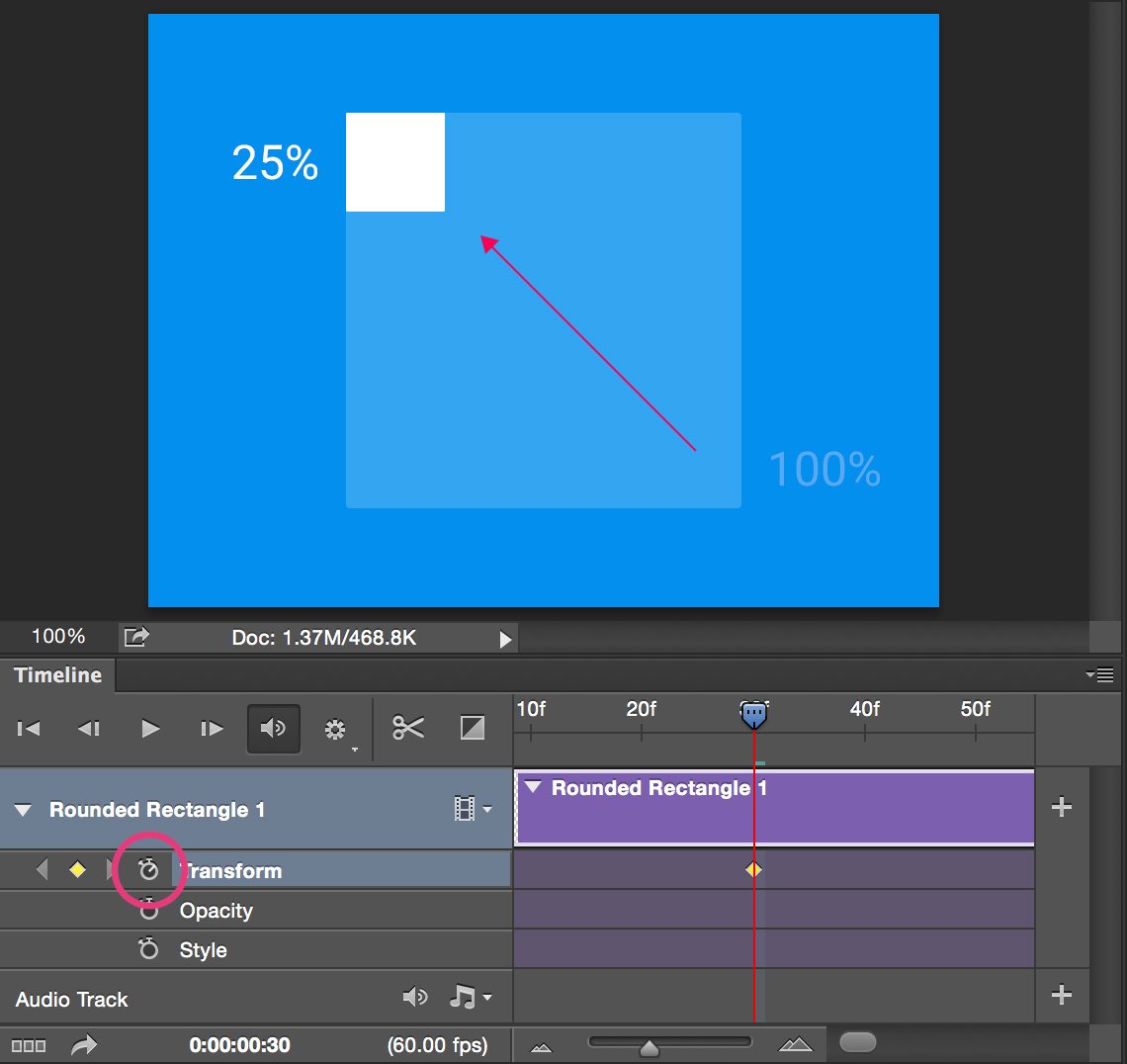Viewport: 1127px width, 1064px height.
Task: Jump to the first frame of the timeline
Action: click(x=29, y=729)
